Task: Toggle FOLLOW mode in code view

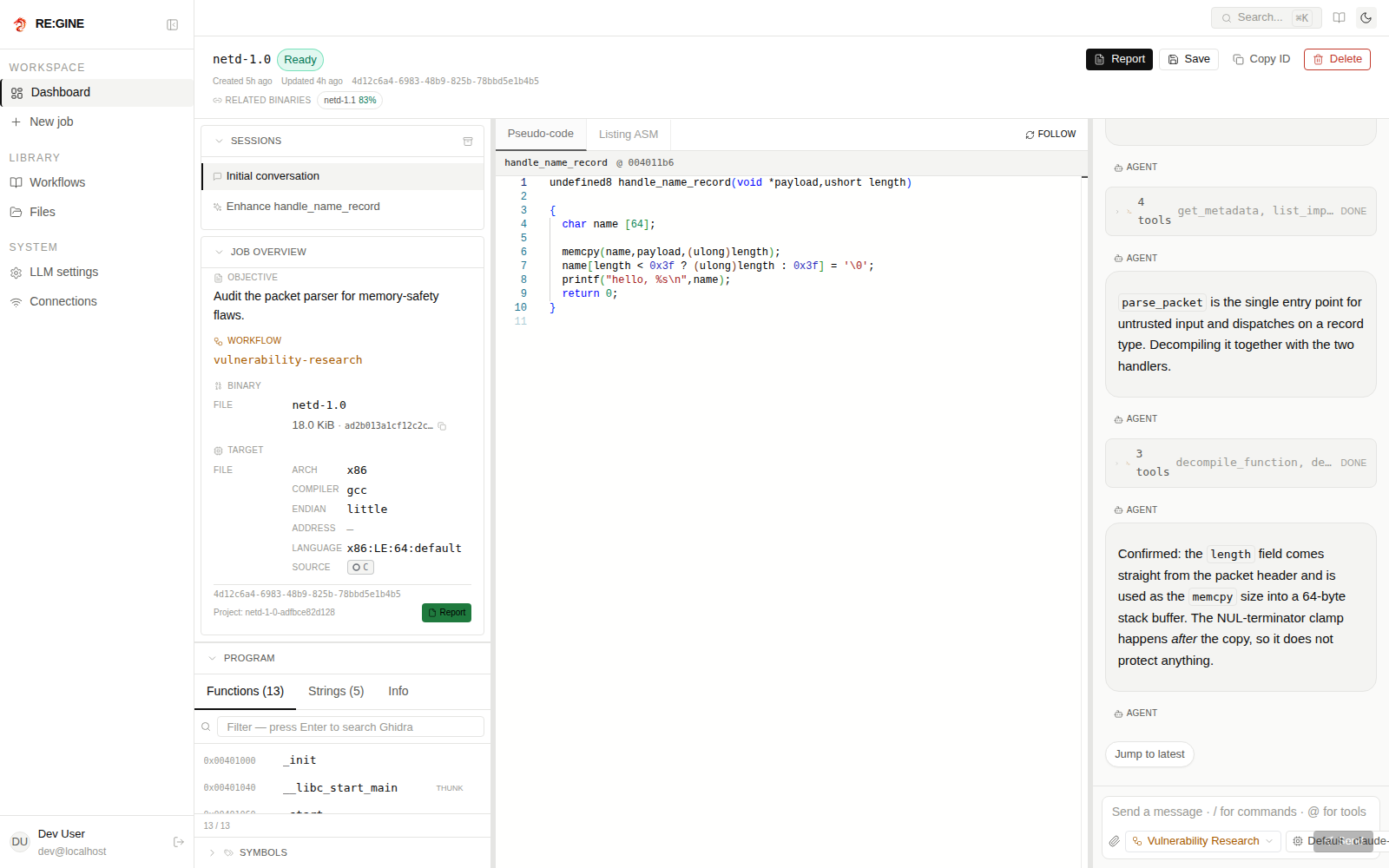Action: tap(1050, 134)
